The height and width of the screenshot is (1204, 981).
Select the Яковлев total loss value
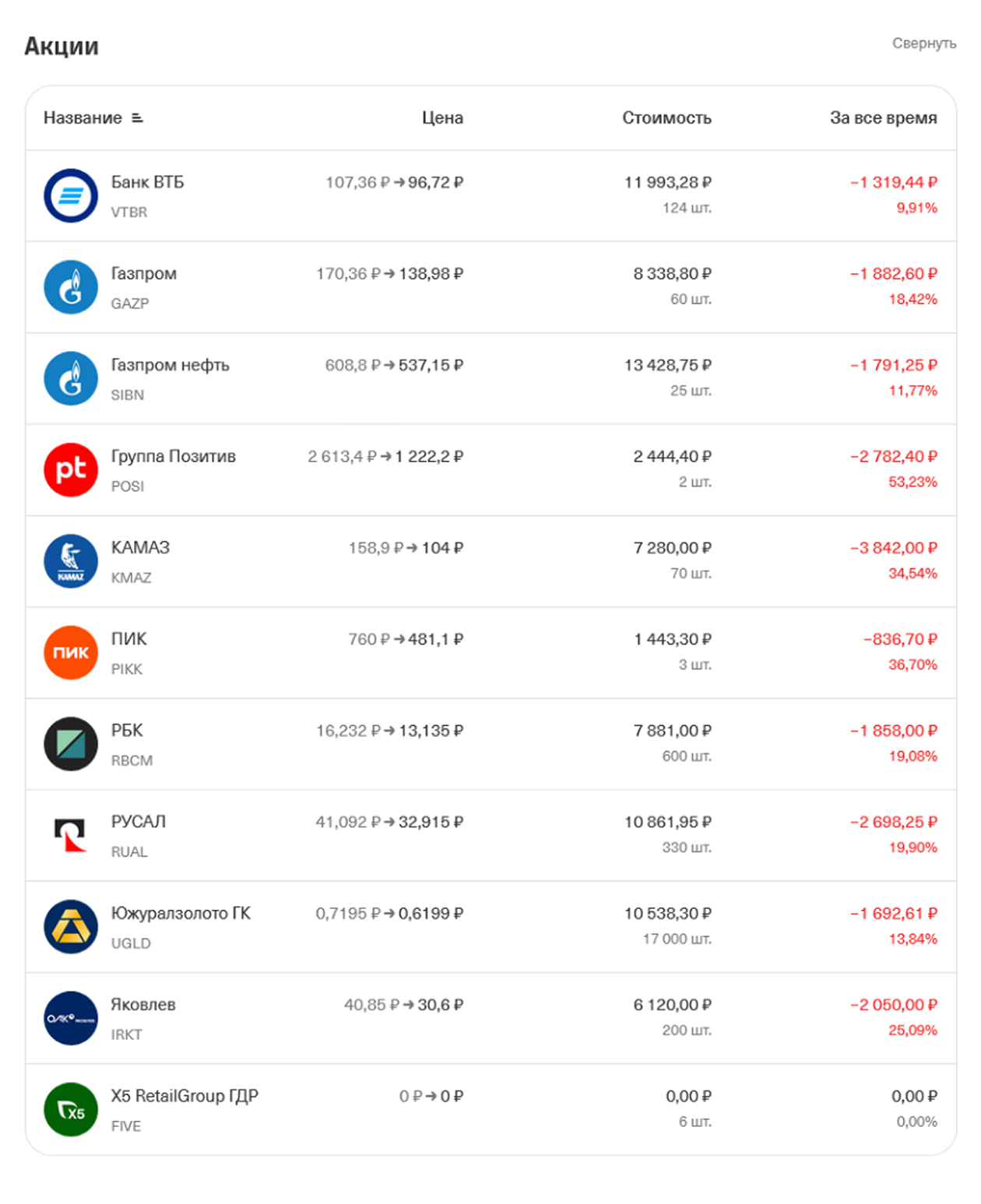(893, 1005)
